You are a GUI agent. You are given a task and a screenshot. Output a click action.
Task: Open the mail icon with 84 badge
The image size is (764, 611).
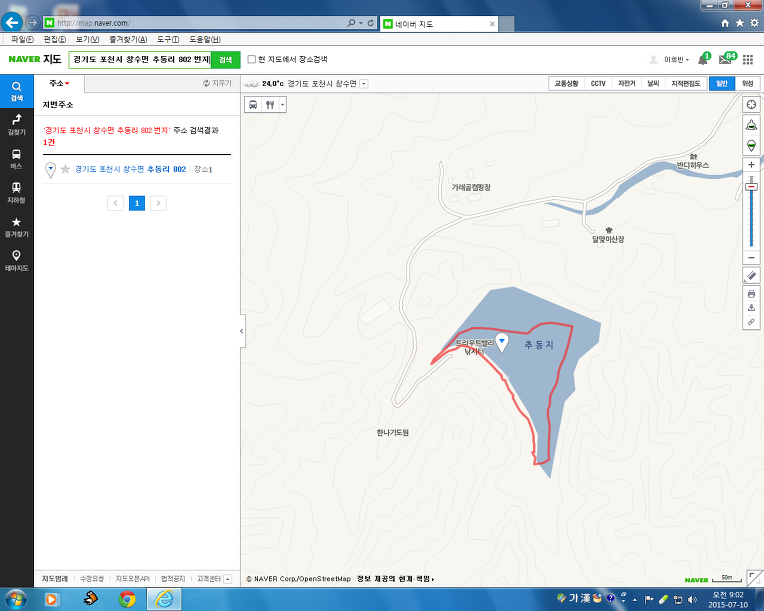pyautogui.click(x=727, y=59)
